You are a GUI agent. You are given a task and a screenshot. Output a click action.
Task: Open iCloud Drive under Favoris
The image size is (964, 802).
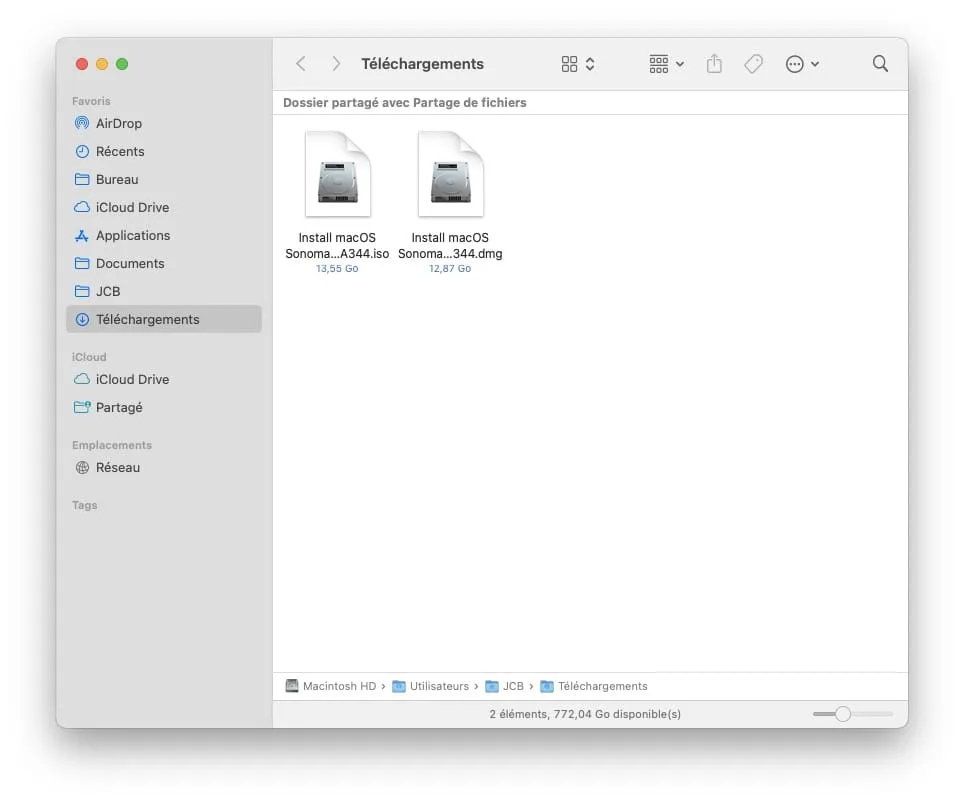tap(164, 207)
